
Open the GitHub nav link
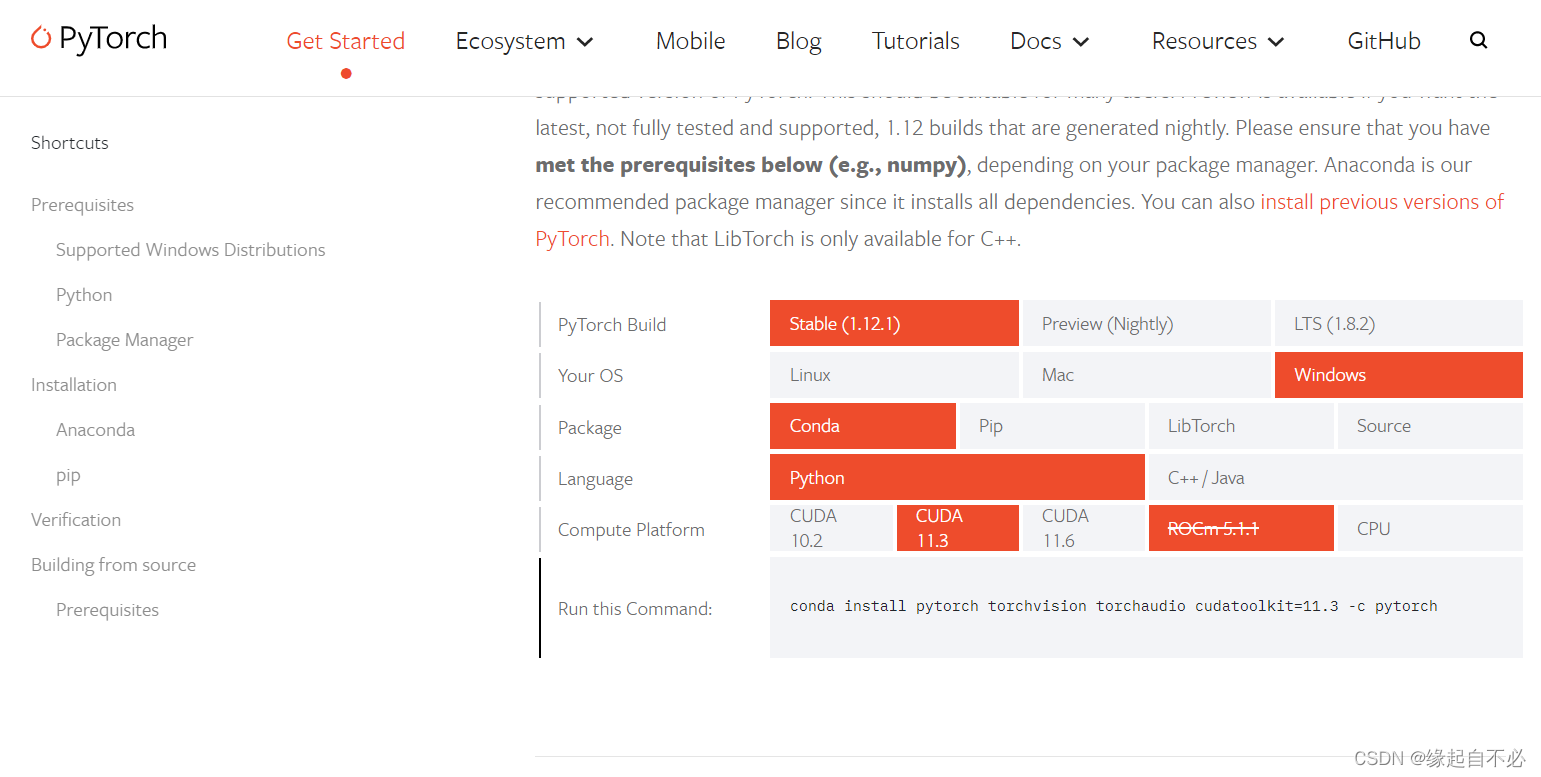(x=1384, y=41)
